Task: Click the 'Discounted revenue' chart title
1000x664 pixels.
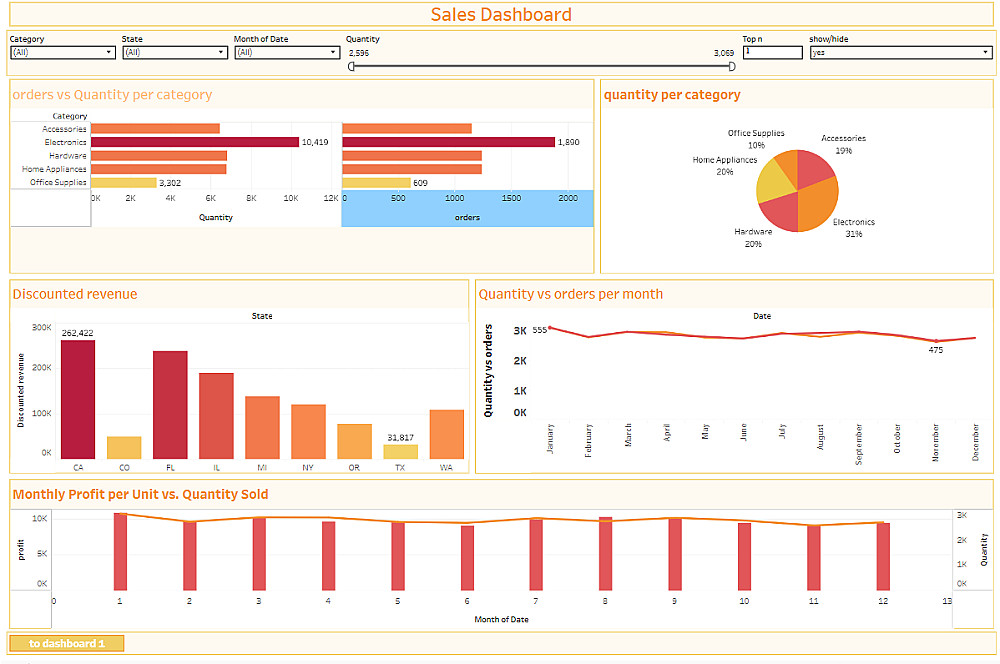Action: click(x=75, y=294)
